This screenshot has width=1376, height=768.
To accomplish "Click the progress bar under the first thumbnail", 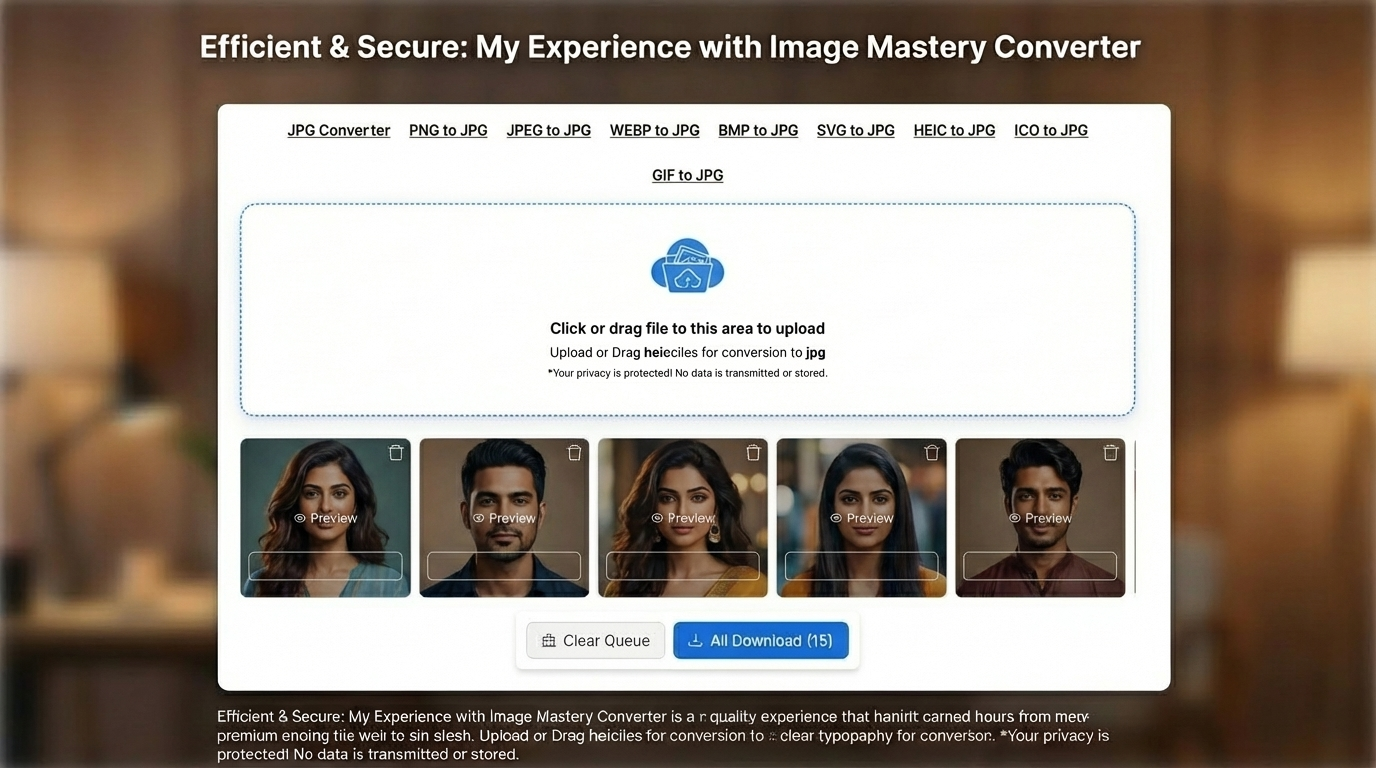I will tap(326, 566).
